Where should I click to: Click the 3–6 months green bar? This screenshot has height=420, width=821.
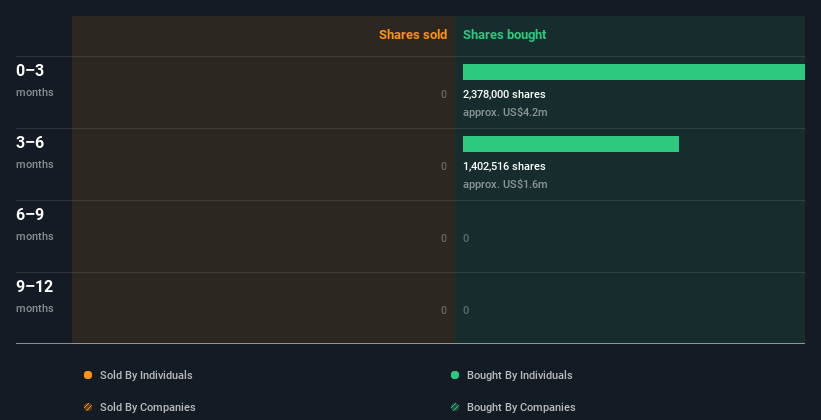570,144
